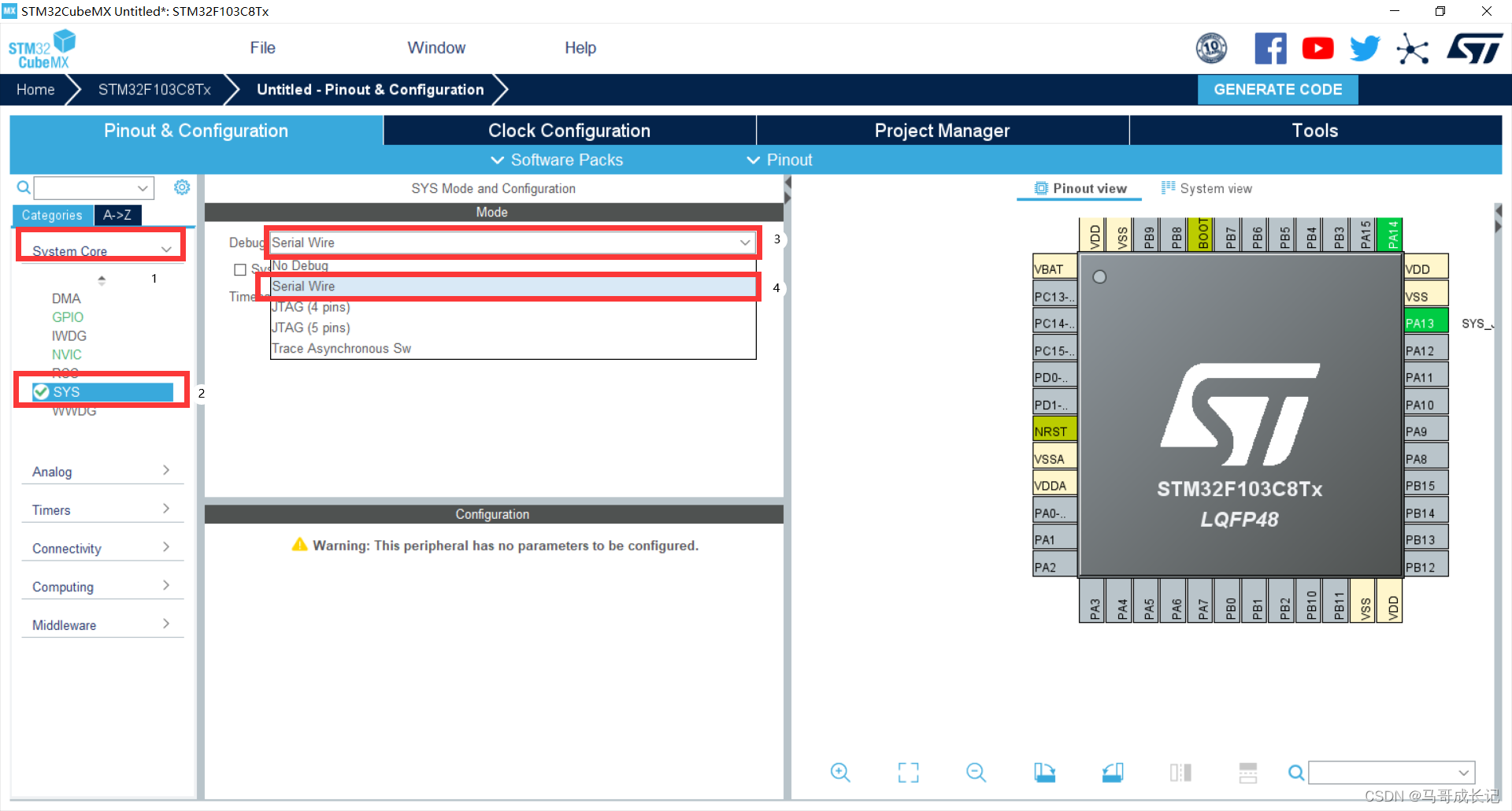
Task: Switch to the Clock Configuration tab
Action: [x=569, y=131]
